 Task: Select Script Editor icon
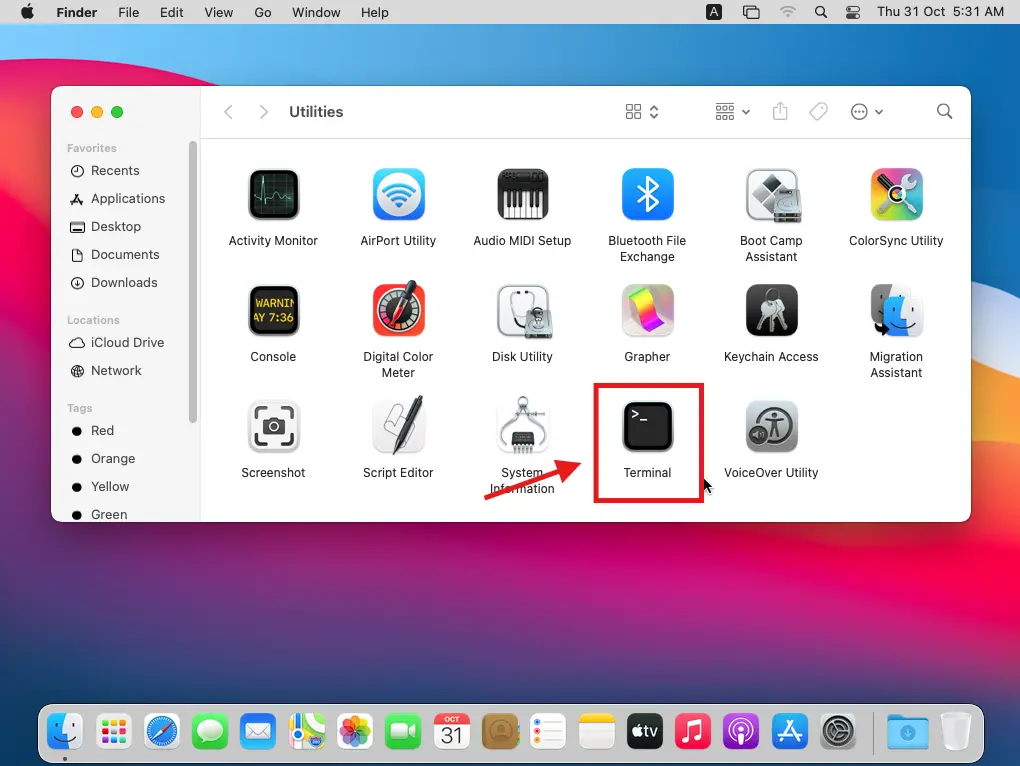pos(398,425)
